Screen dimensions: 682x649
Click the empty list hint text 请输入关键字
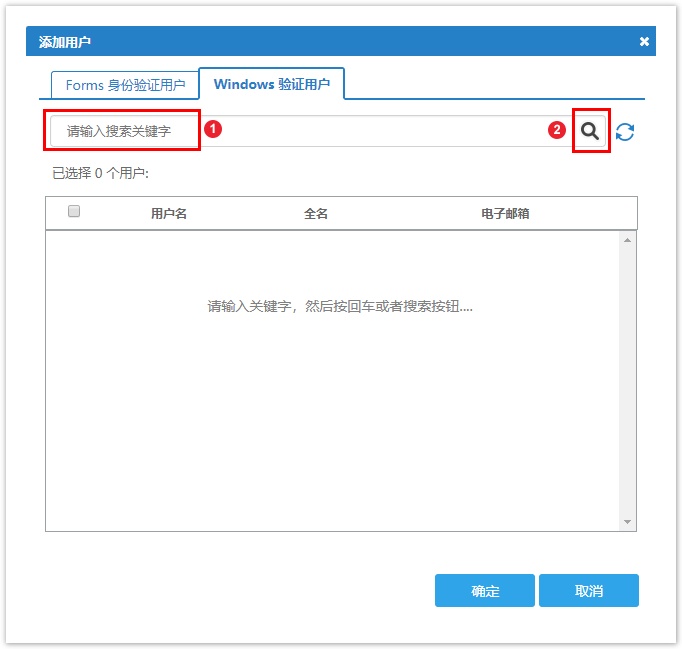[340, 306]
